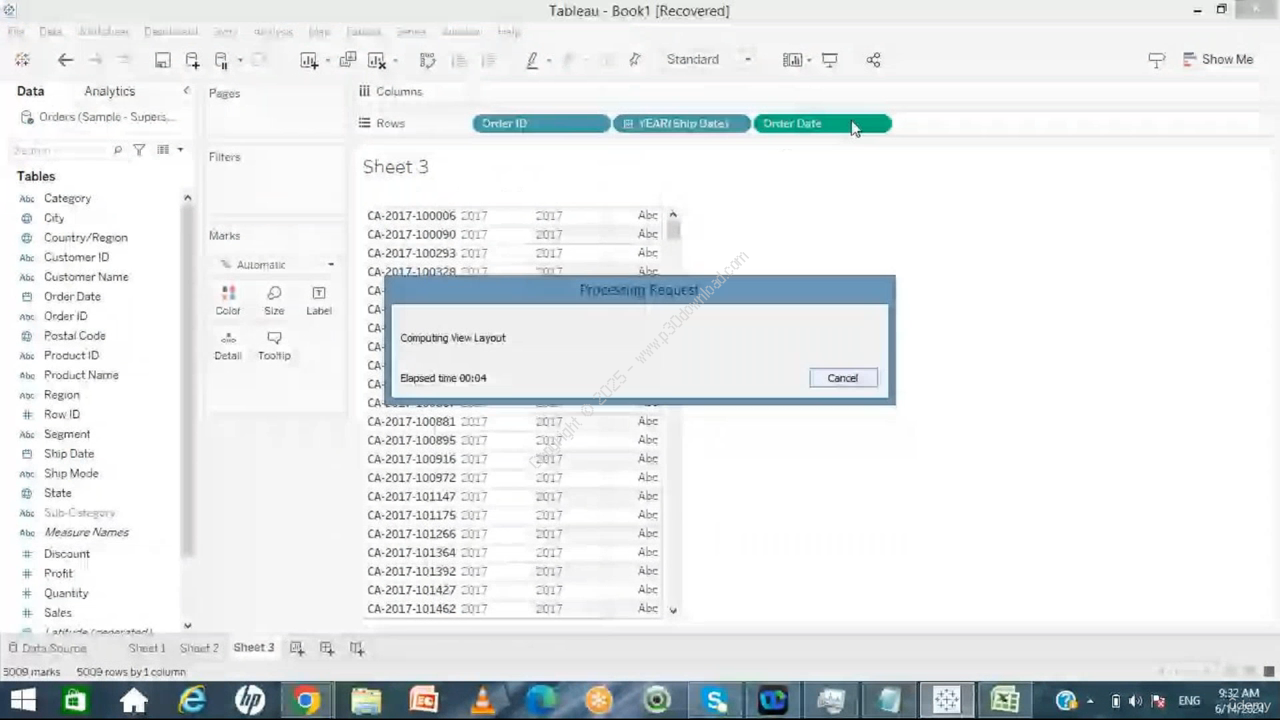
Task: Open the Data Source tab
Action: coord(46,648)
